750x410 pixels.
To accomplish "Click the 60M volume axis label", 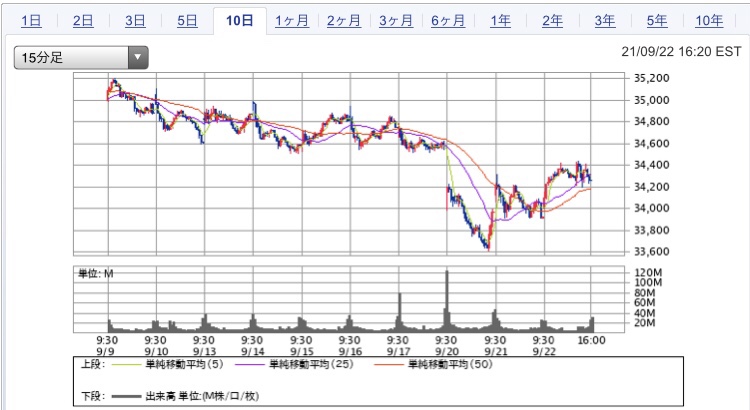I will (644, 302).
